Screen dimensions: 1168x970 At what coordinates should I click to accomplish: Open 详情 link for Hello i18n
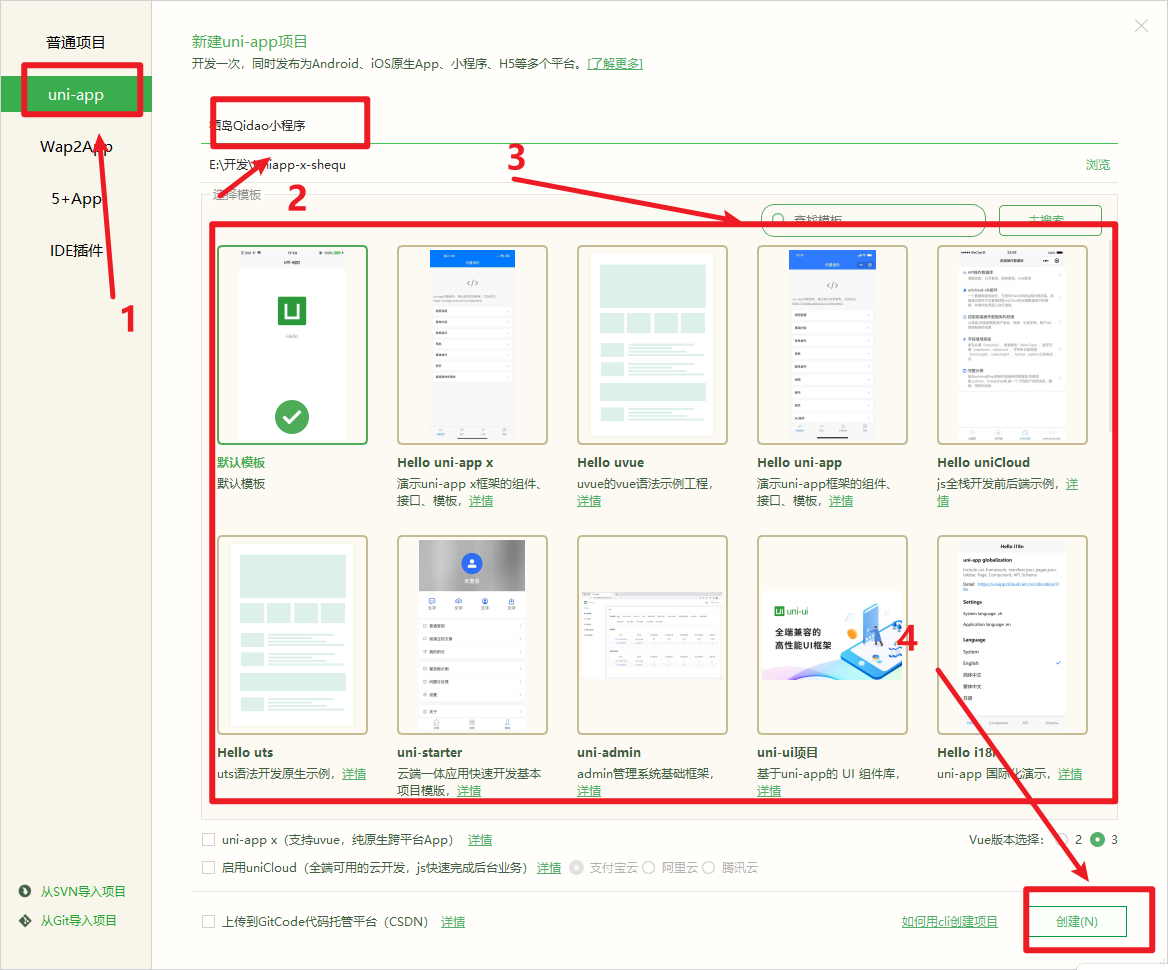(1070, 773)
